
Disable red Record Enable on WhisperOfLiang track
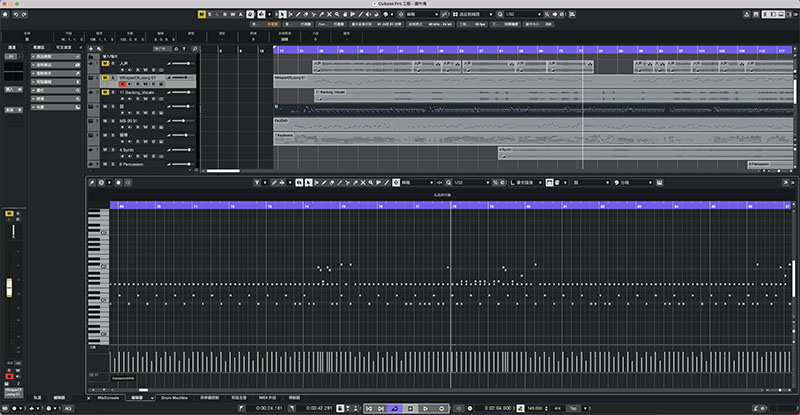pos(122,84)
